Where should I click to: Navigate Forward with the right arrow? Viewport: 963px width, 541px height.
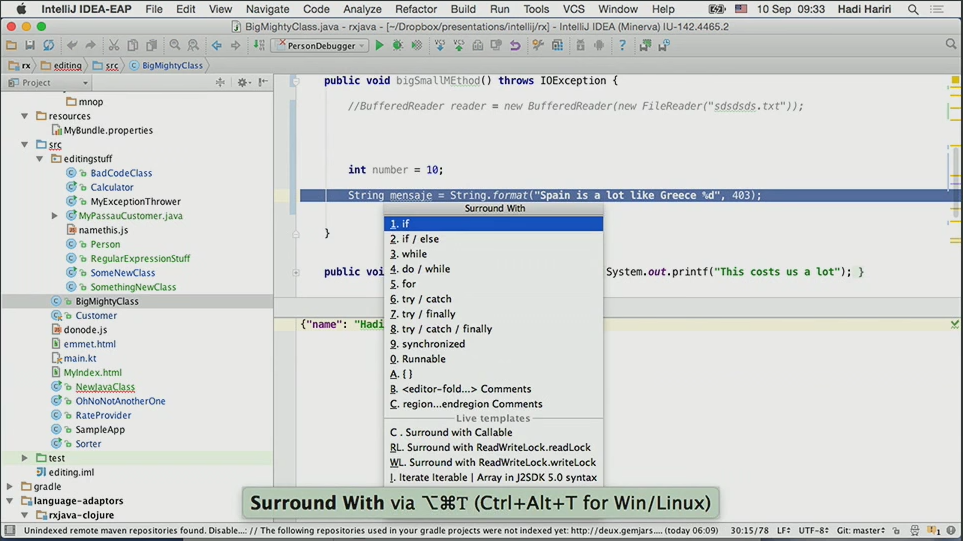[x=235, y=45]
